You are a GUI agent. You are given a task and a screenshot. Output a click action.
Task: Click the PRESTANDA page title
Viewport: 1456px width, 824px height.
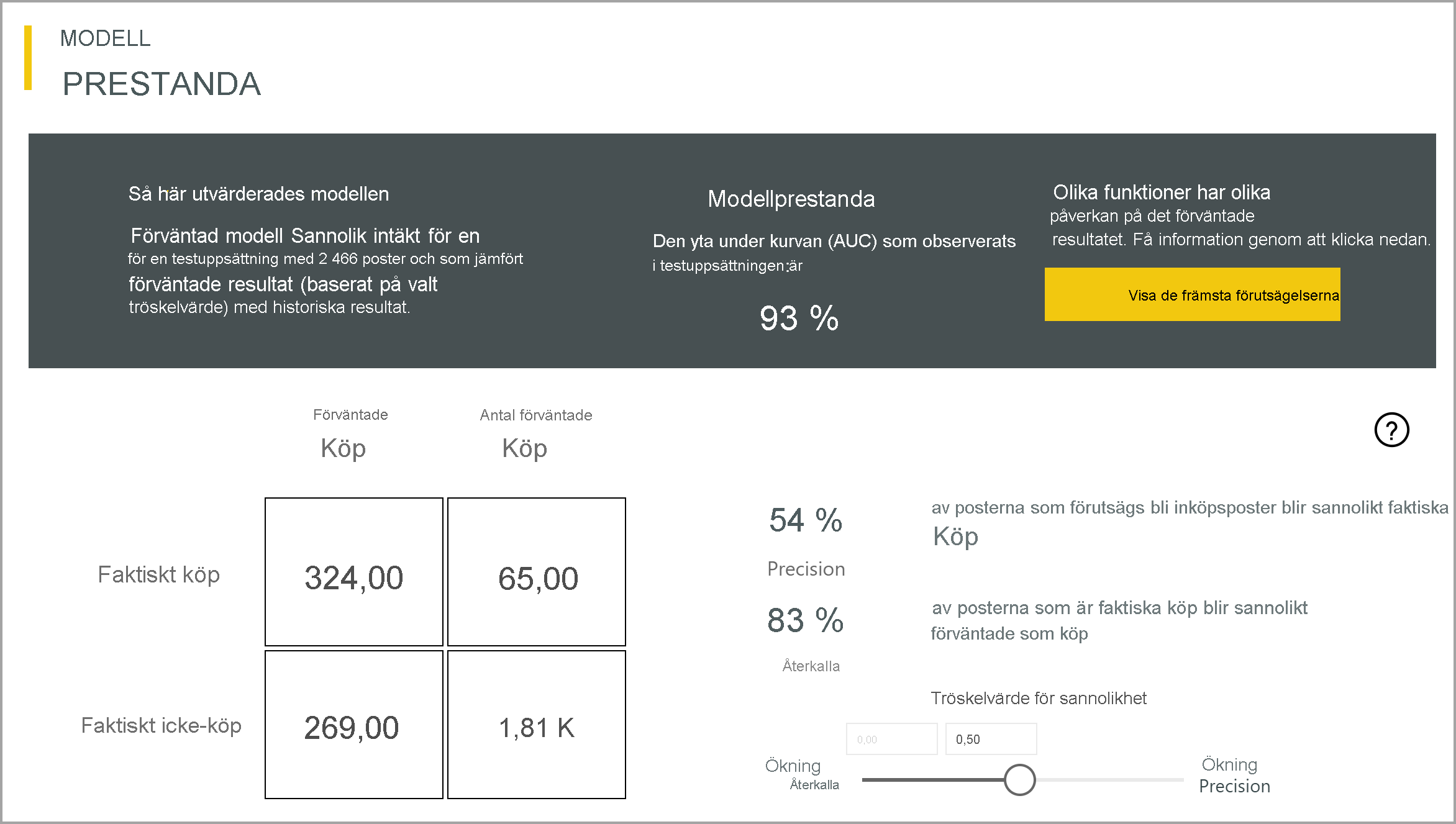pyautogui.click(x=162, y=84)
